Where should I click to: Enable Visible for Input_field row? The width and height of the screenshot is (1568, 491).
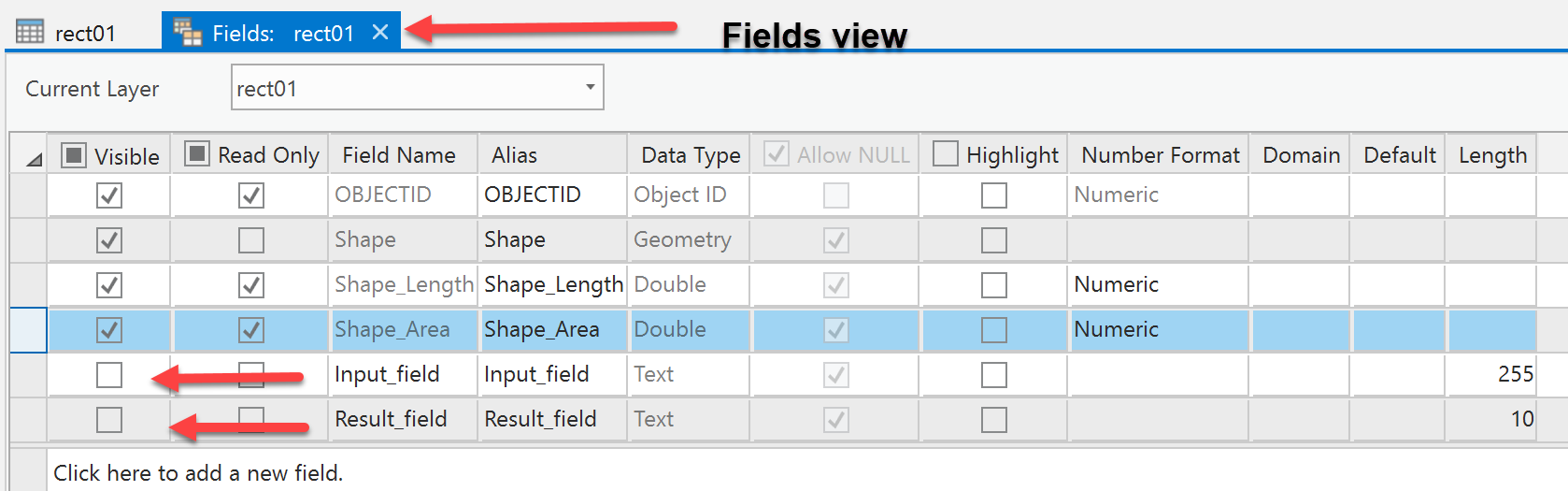click(x=109, y=375)
